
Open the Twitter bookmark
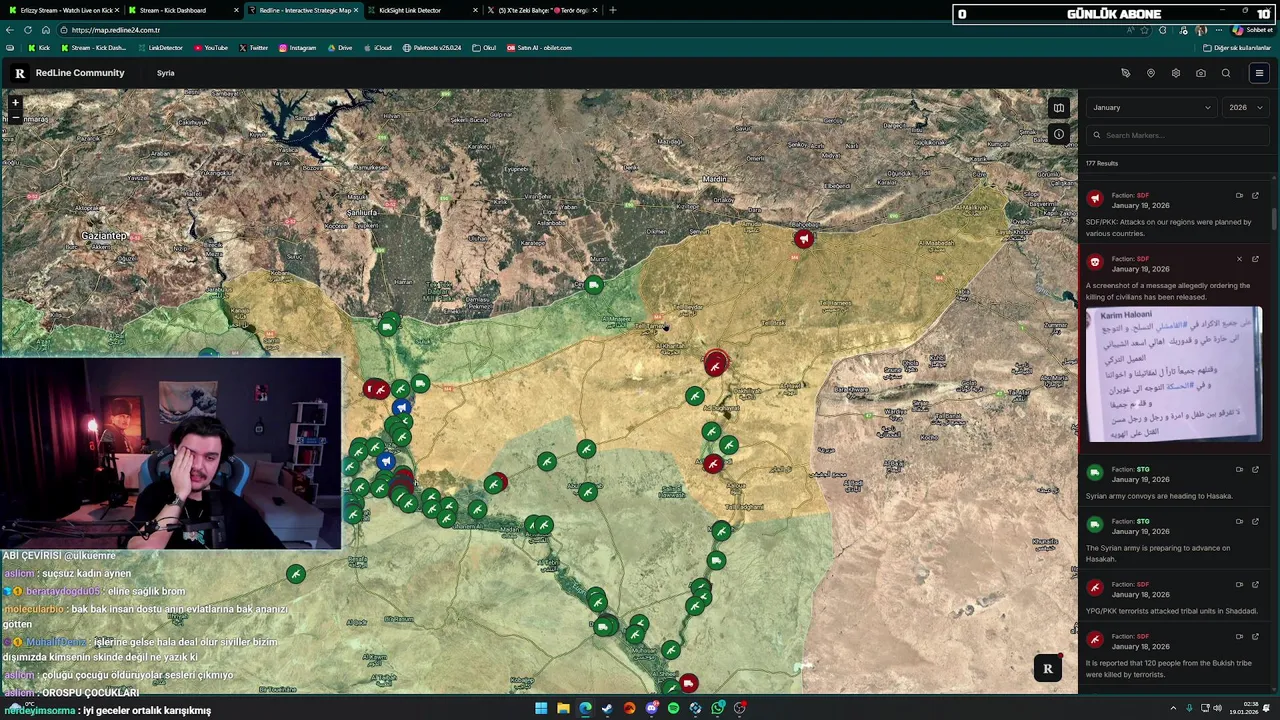pyautogui.click(x=253, y=48)
